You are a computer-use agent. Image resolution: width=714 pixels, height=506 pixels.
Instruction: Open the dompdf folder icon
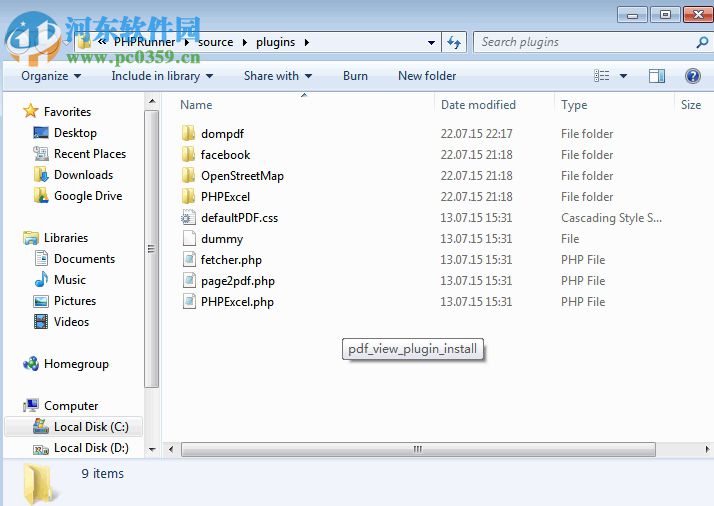pos(188,133)
